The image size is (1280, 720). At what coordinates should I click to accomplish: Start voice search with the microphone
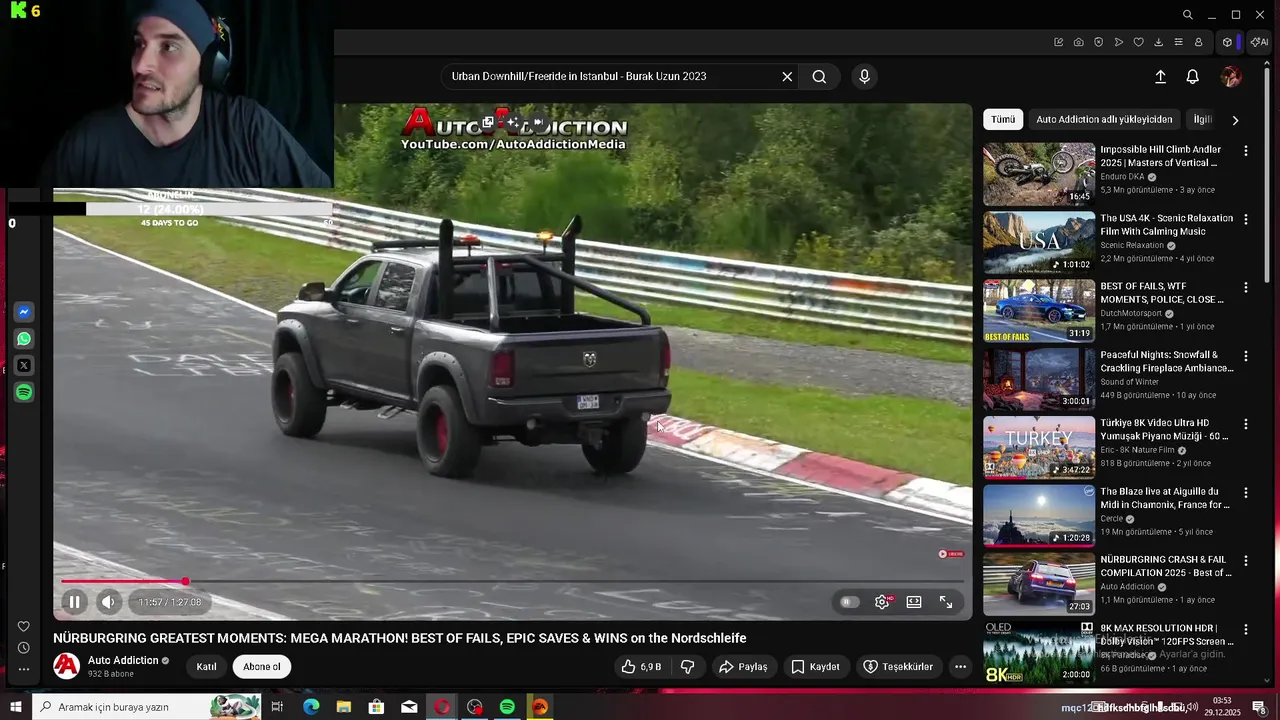pos(865,76)
